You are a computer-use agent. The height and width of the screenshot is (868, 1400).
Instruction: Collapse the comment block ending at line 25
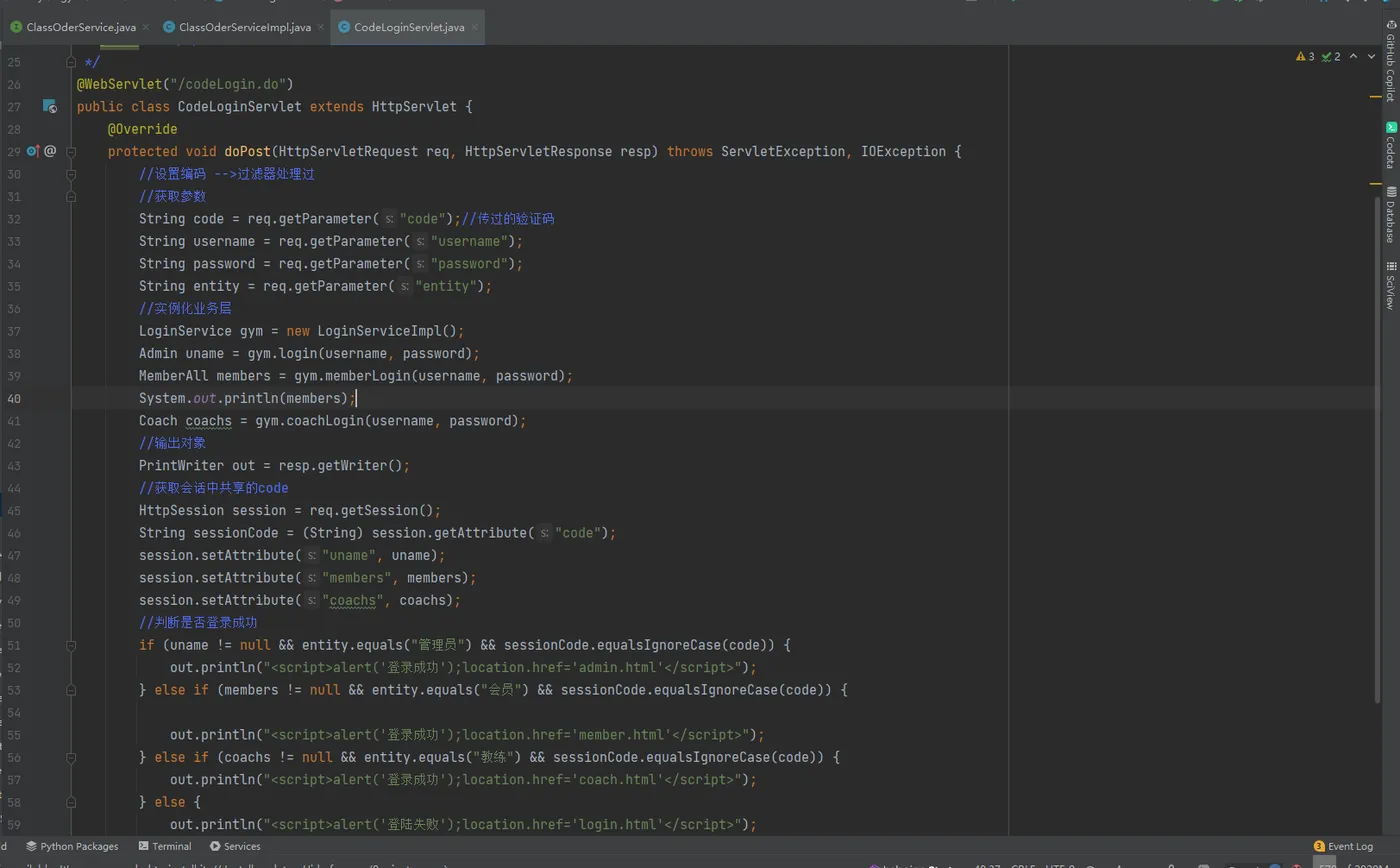(71, 62)
